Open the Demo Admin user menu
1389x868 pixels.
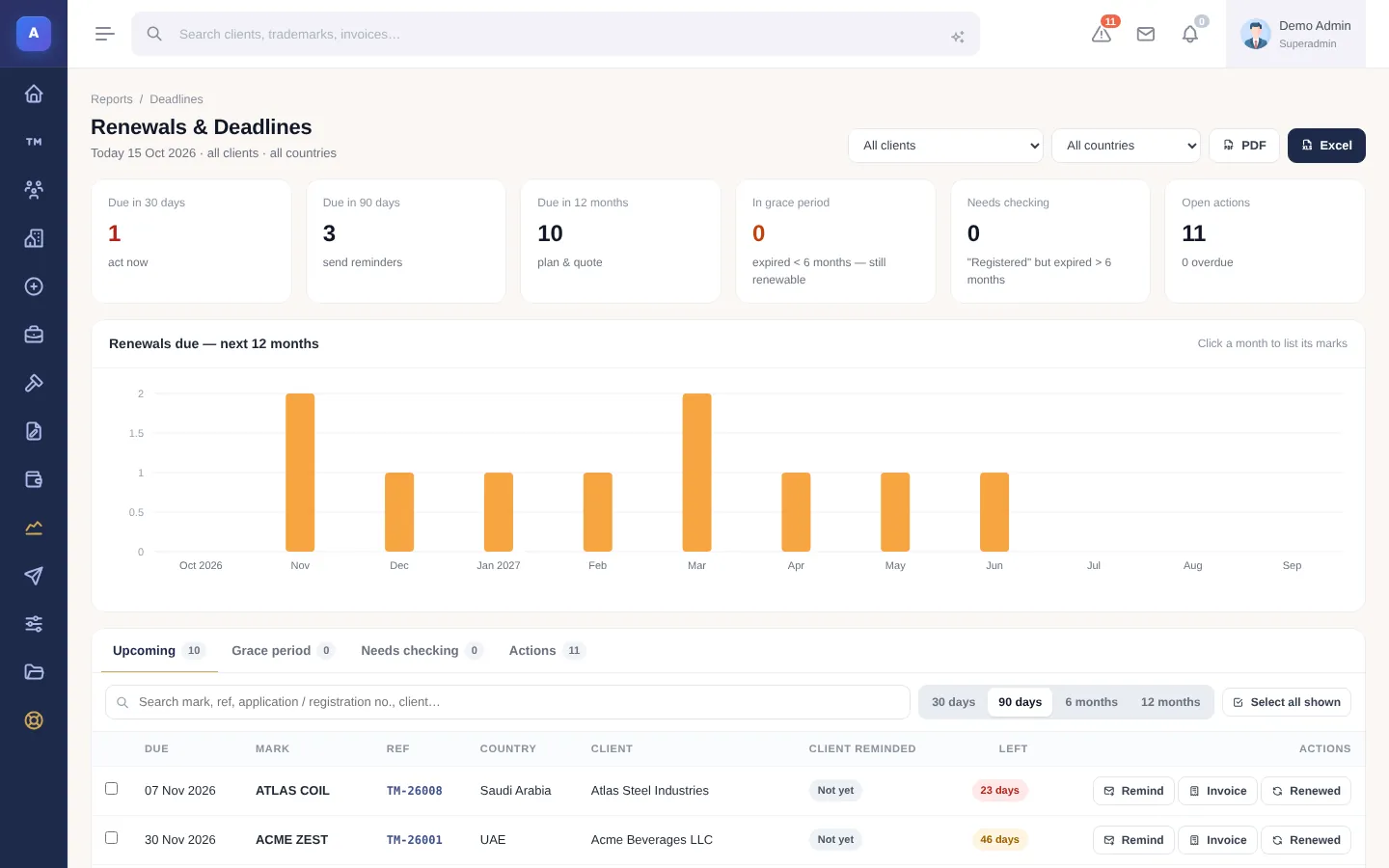tap(1295, 34)
